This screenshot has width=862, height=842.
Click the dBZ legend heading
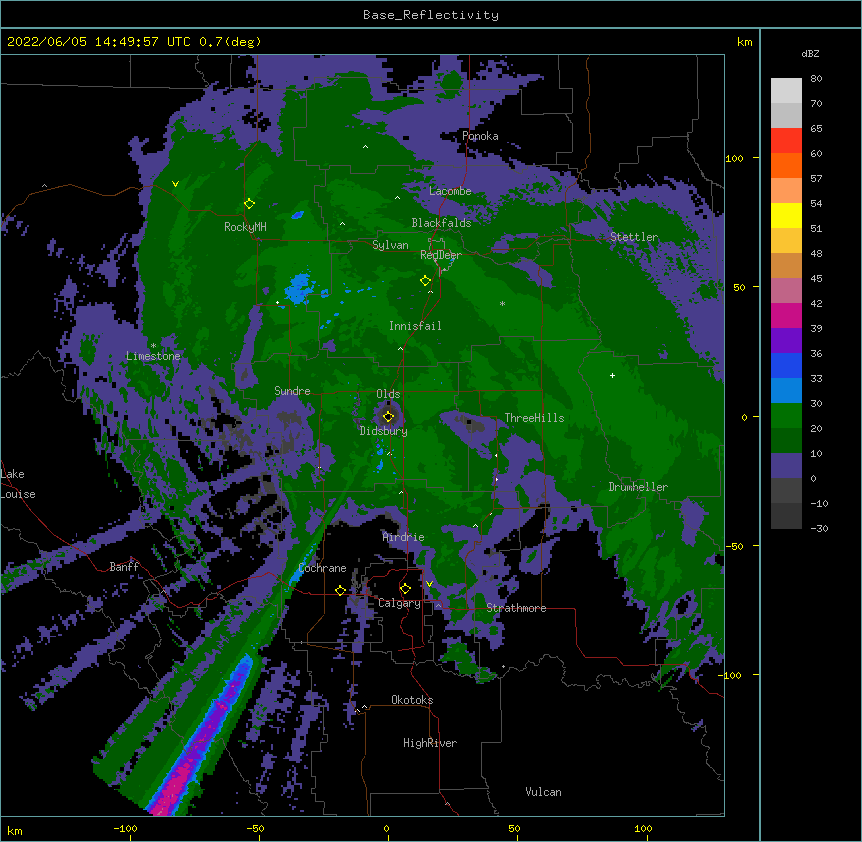click(810, 54)
